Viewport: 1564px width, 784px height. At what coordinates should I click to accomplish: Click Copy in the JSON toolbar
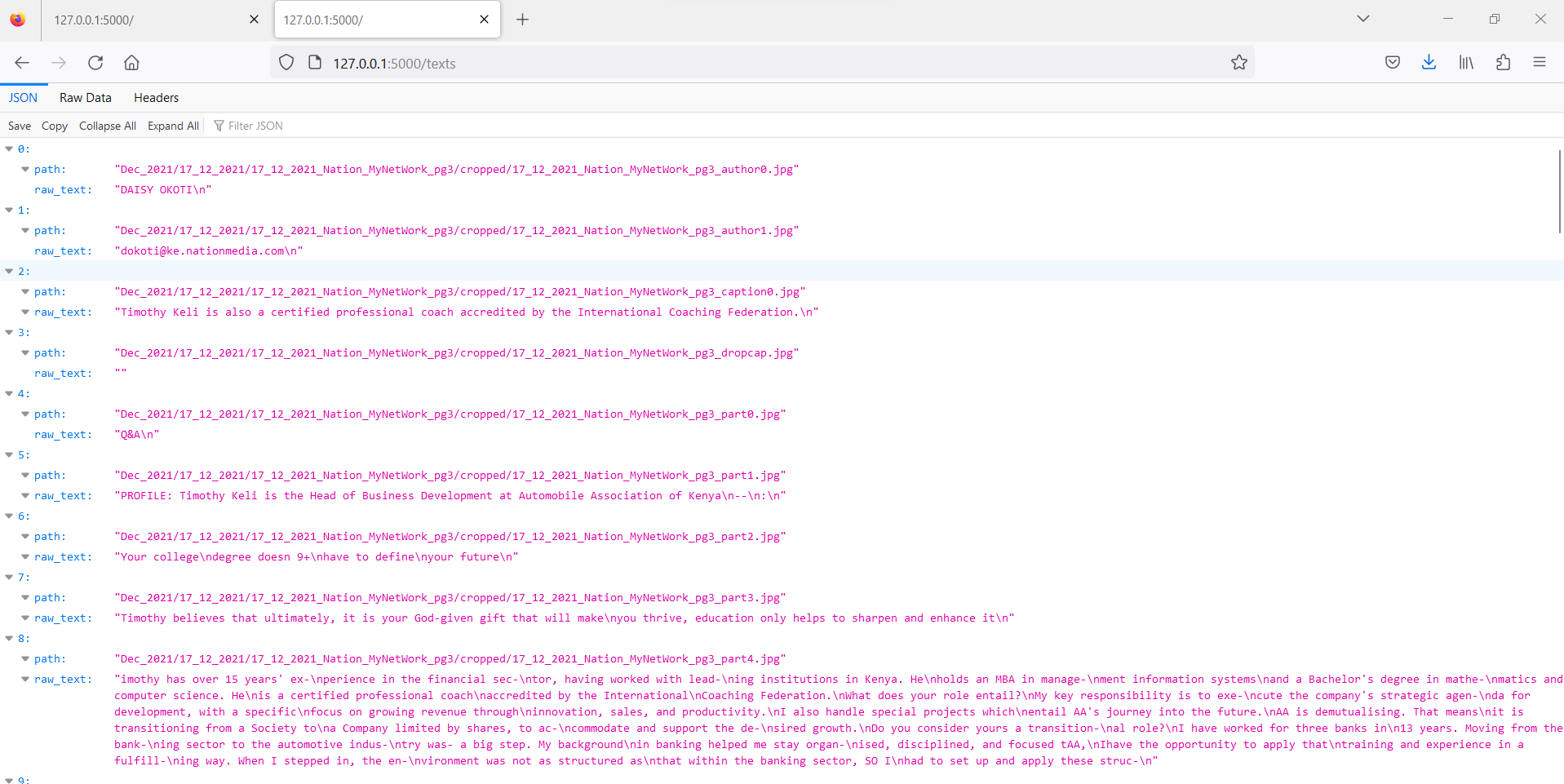pos(55,126)
